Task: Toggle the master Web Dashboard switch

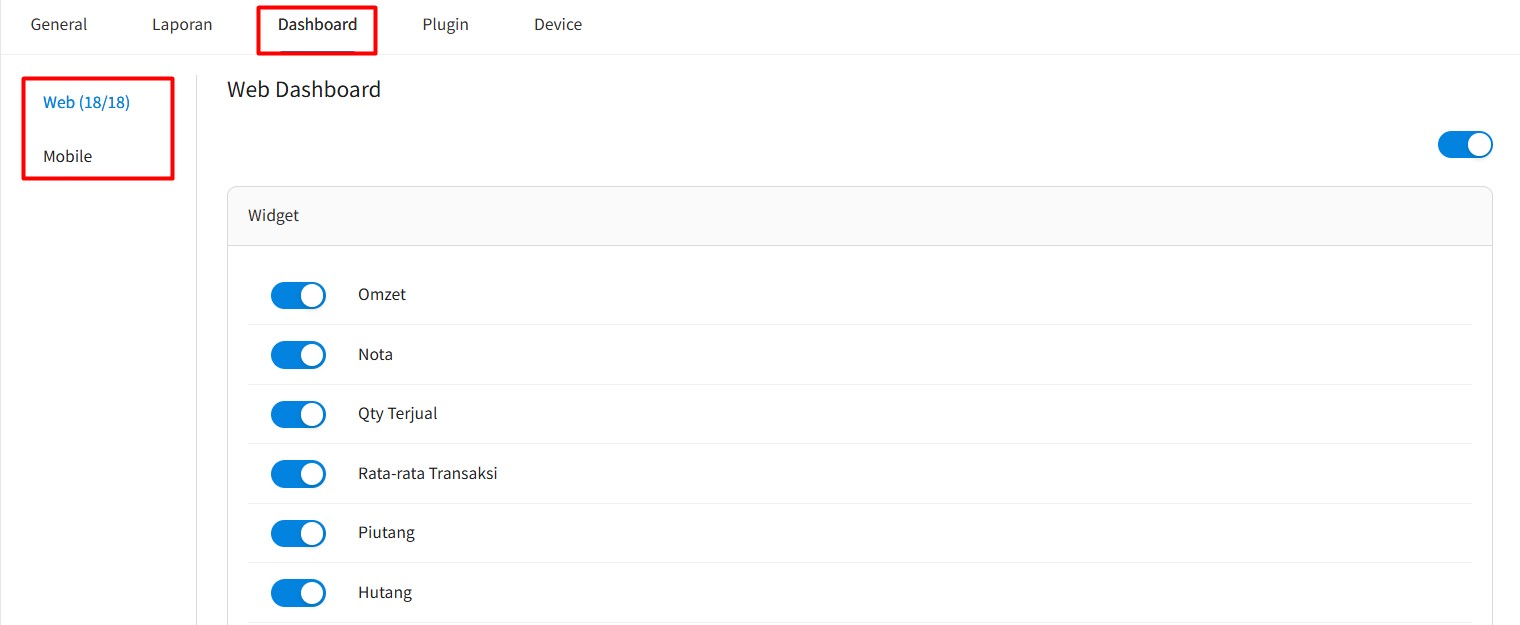Action: (x=1465, y=145)
